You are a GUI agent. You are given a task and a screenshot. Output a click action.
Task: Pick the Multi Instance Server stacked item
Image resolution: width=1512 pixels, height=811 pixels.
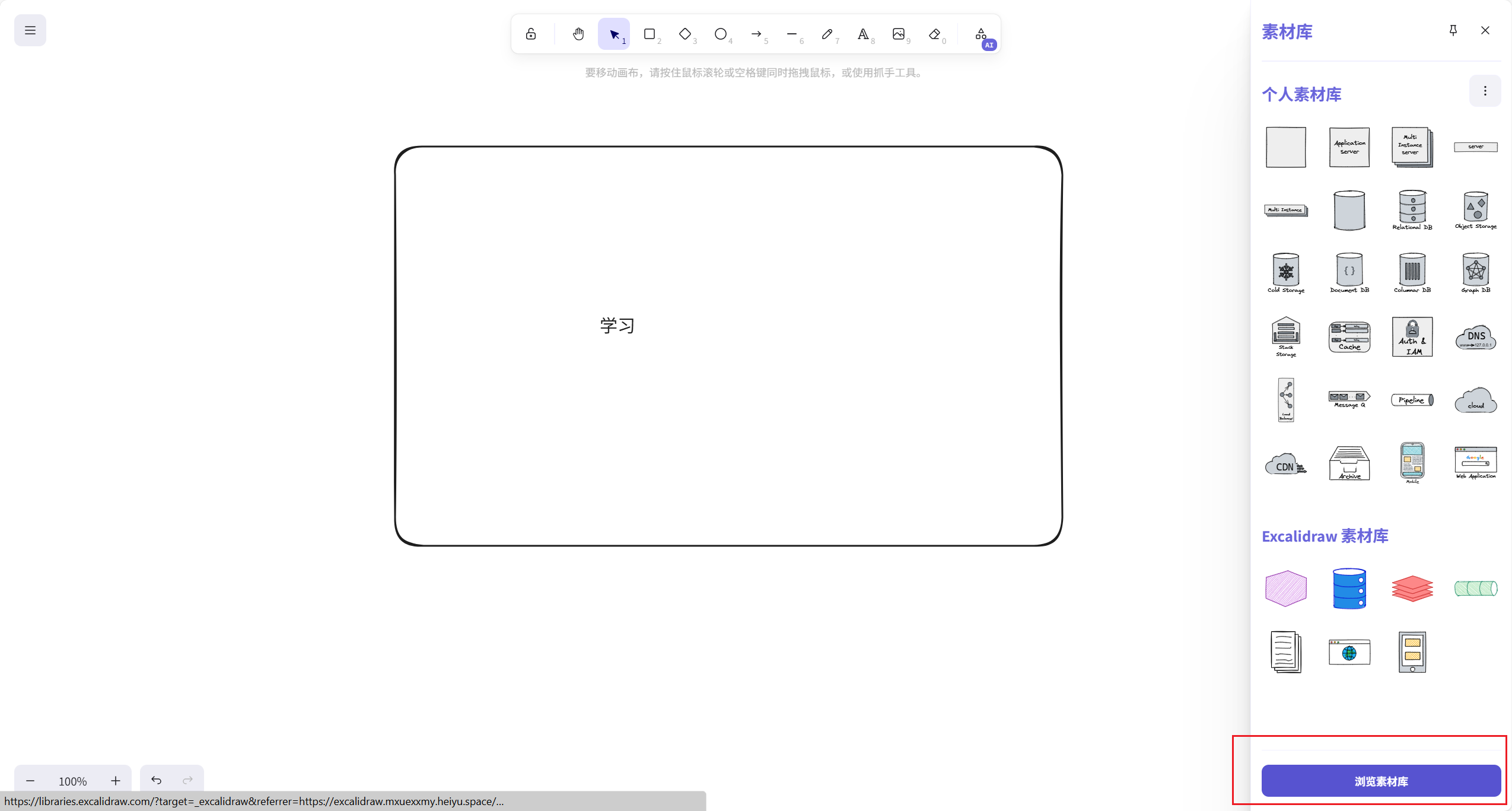(1412, 147)
